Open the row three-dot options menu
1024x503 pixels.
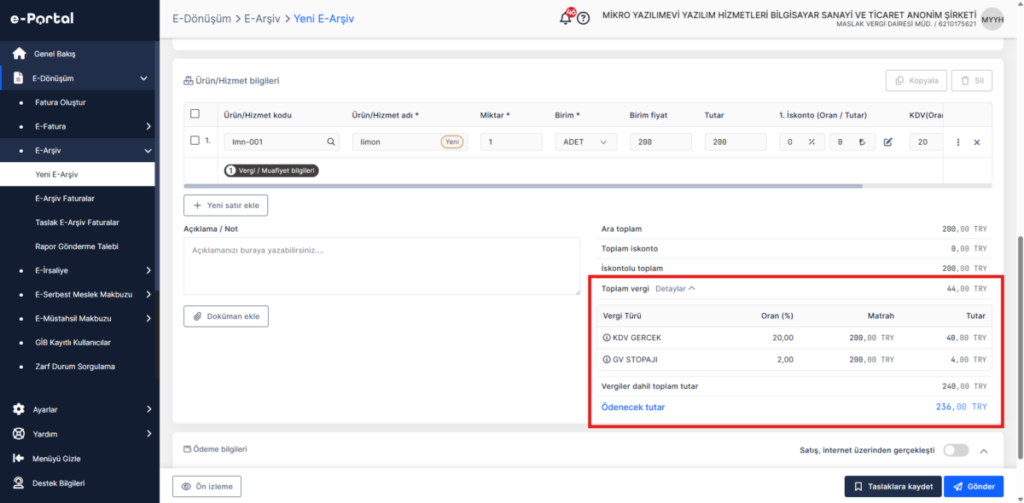click(958, 142)
